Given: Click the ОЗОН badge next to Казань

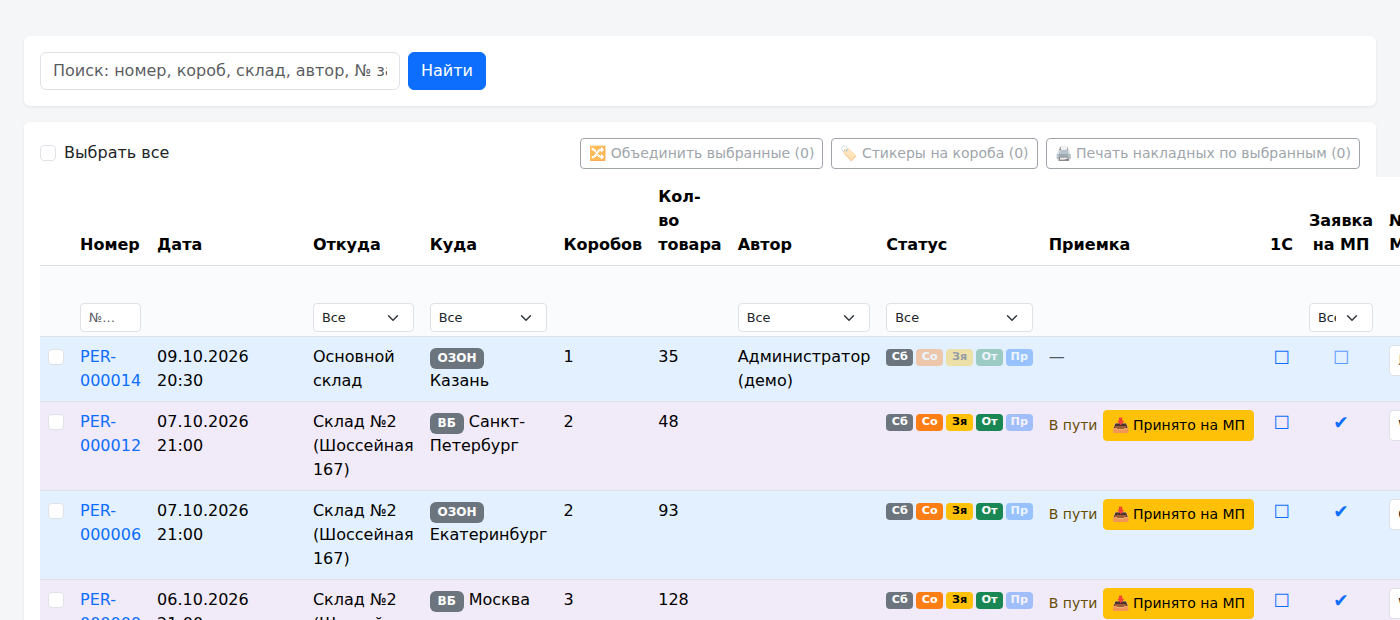Looking at the screenshot, I should [457, 358].
